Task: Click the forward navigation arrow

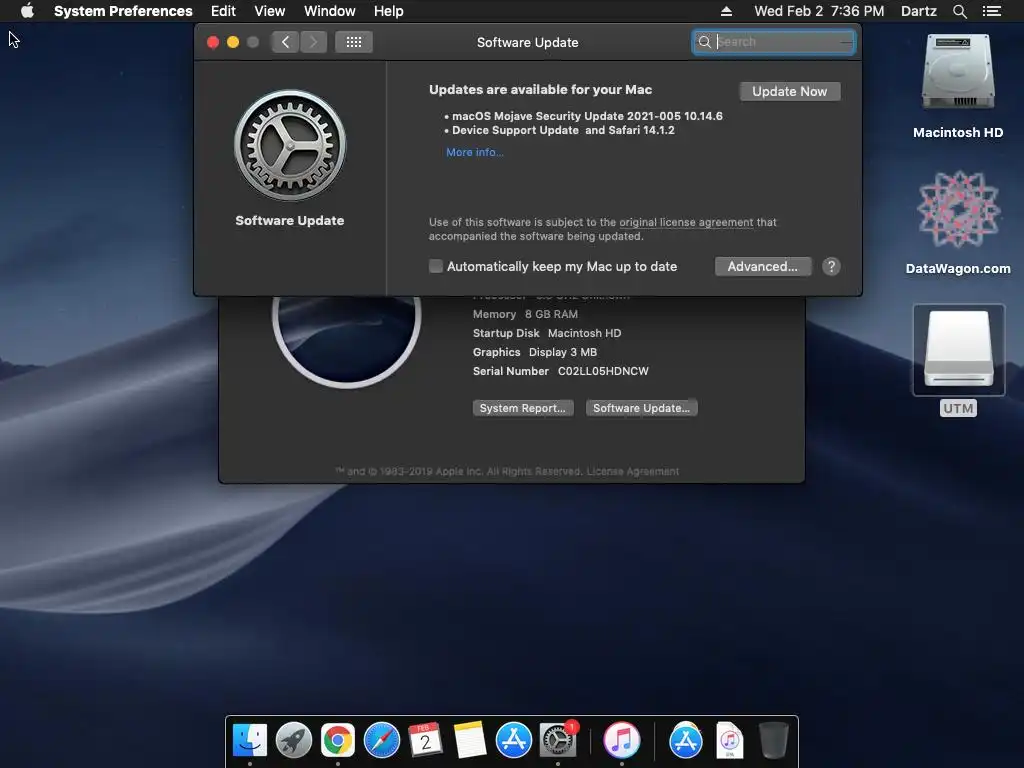Action: click(x=313, y=42)
